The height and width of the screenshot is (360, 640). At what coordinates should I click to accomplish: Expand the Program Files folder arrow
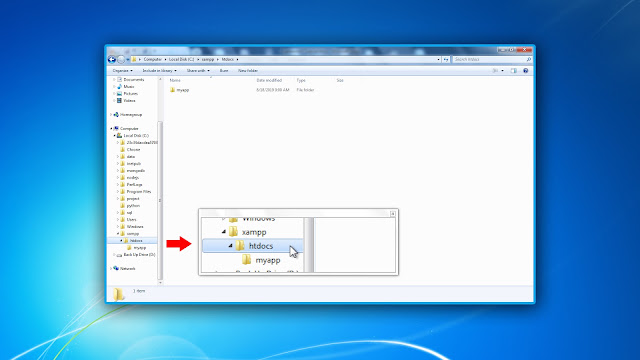click(x=118, y=191)
